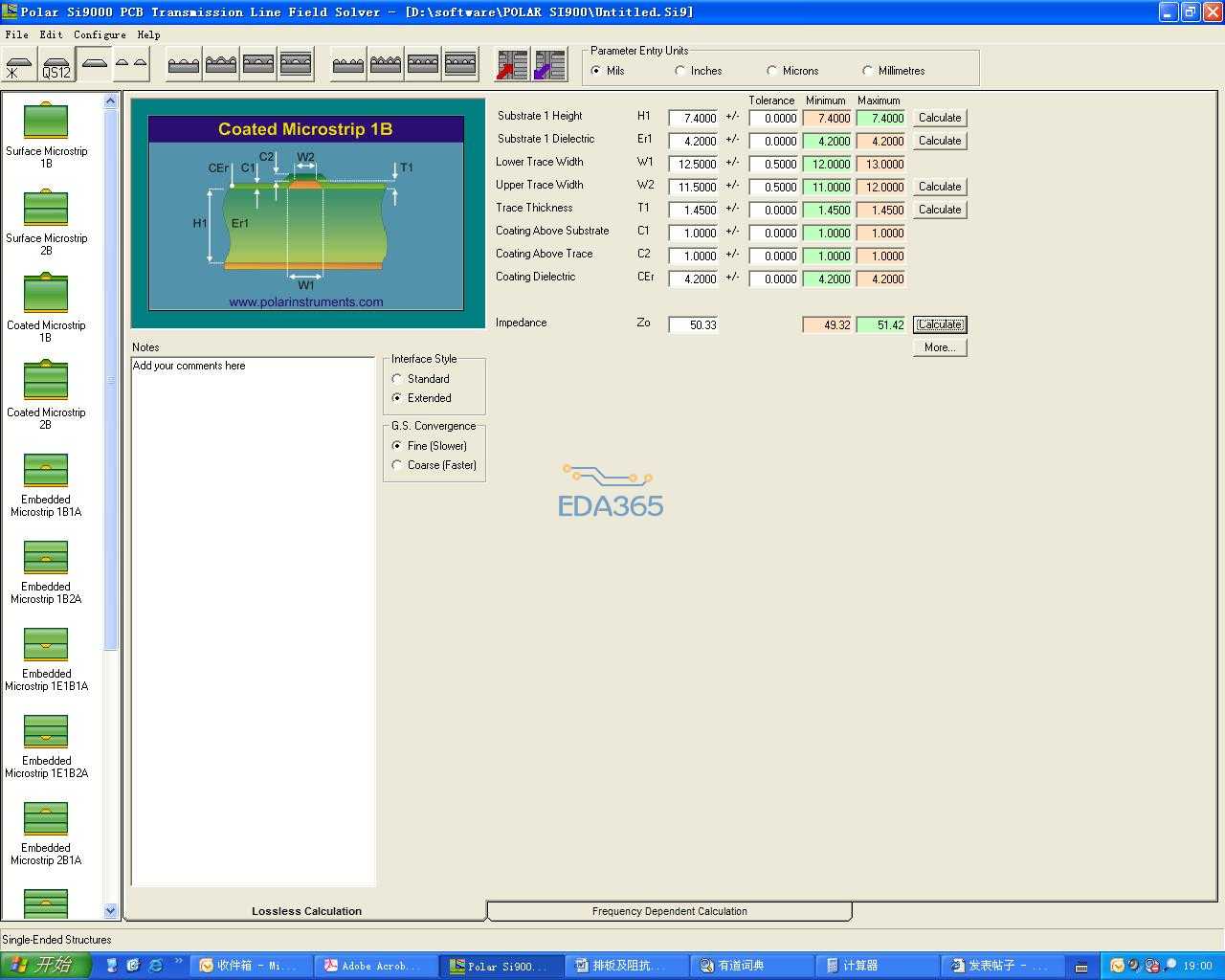Click the Coating Above Trace C2 field
This screenshot has height=980, width=1225.
(694, 256)
